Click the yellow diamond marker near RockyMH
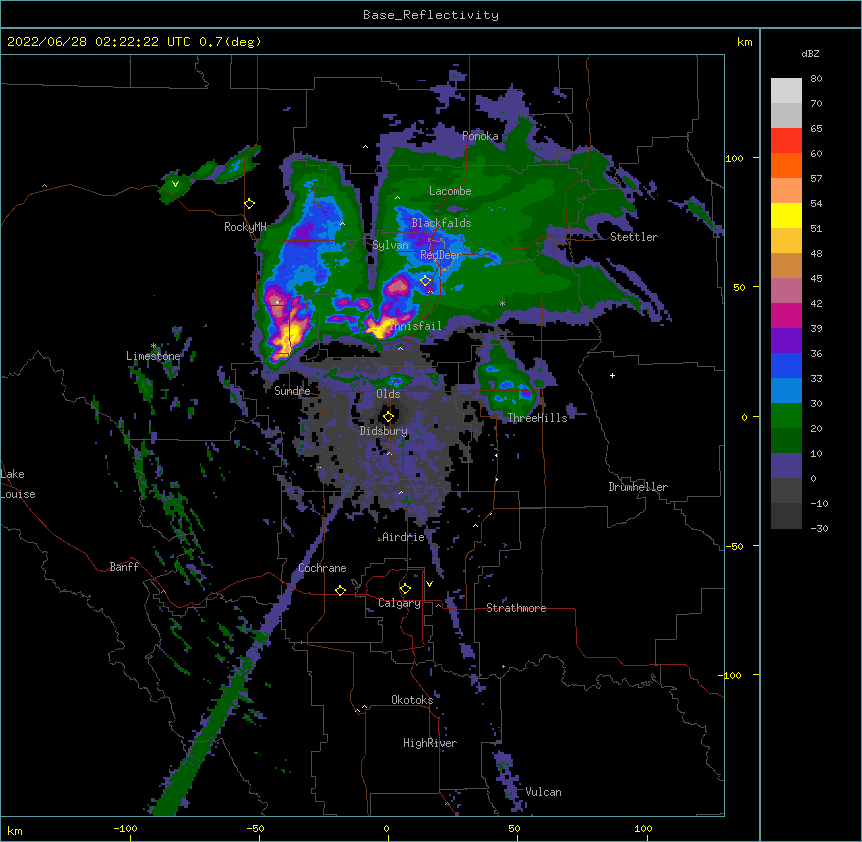The image size is (862, 842). click(250, 204)
